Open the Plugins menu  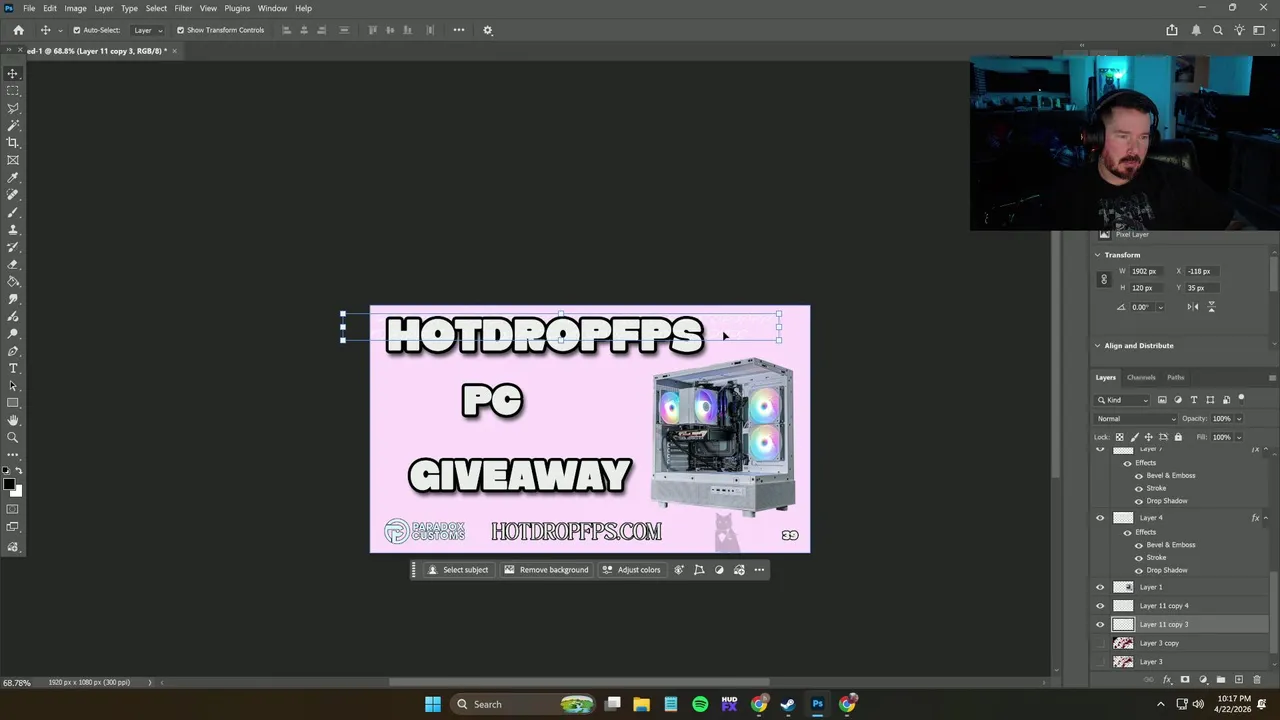(237, 8)
